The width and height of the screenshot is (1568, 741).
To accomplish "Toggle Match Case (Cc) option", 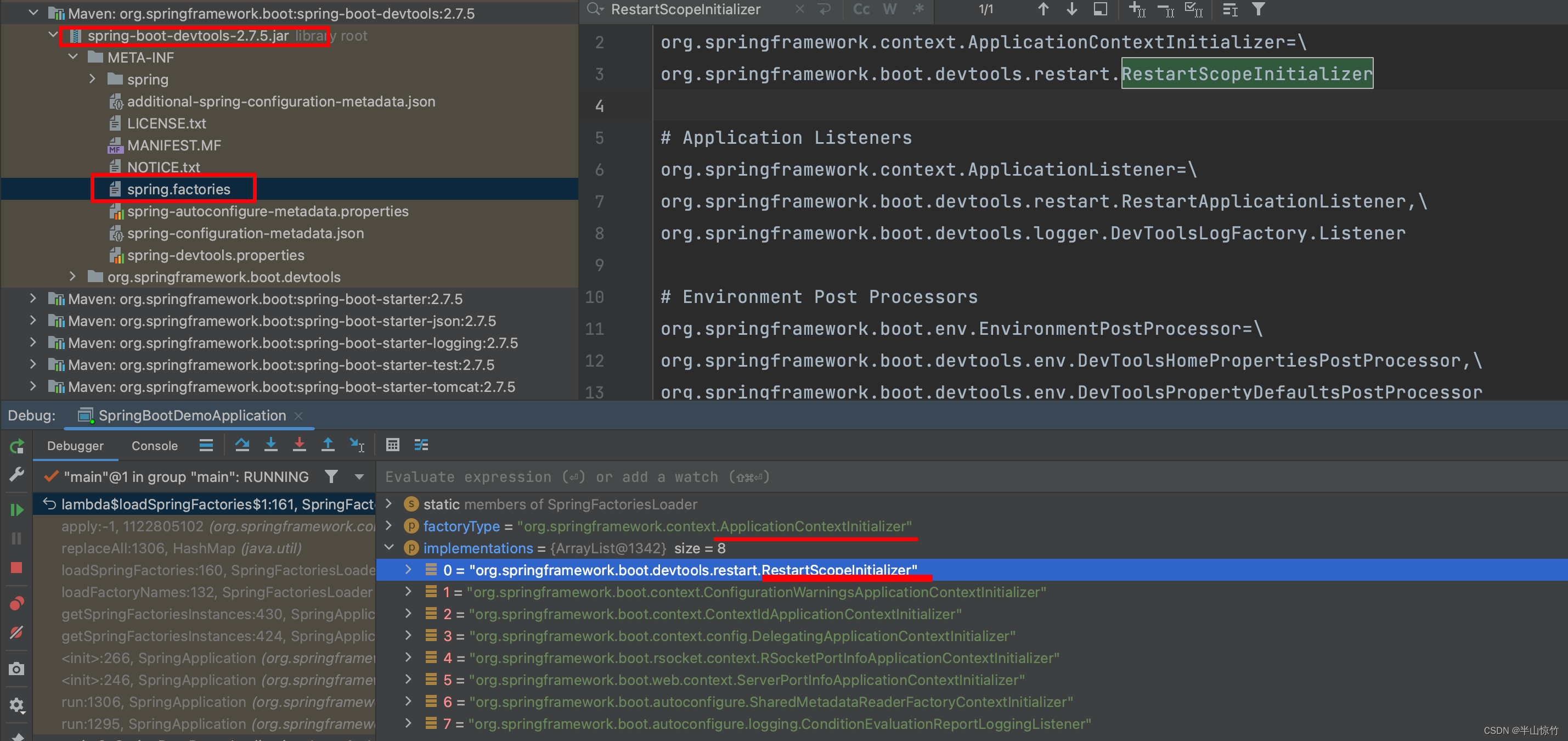I will [x=861, y=9].
